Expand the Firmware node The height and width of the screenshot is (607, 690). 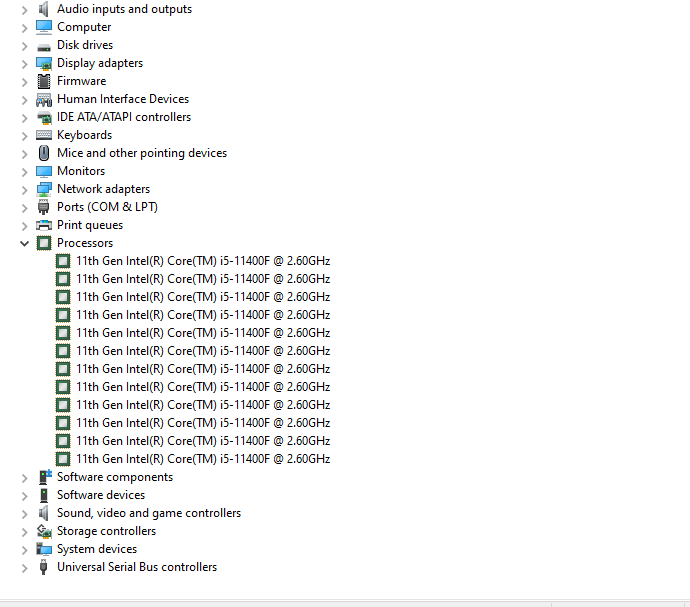tap(25, 82)
